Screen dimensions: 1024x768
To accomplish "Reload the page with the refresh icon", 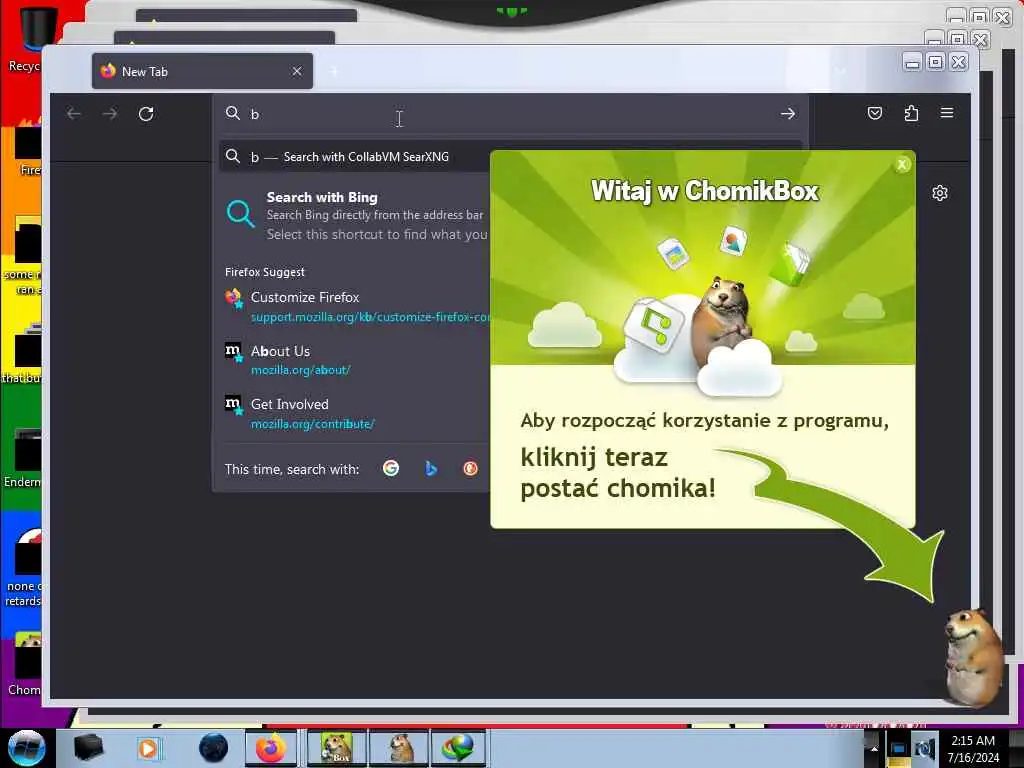I will tap(146, 114).
